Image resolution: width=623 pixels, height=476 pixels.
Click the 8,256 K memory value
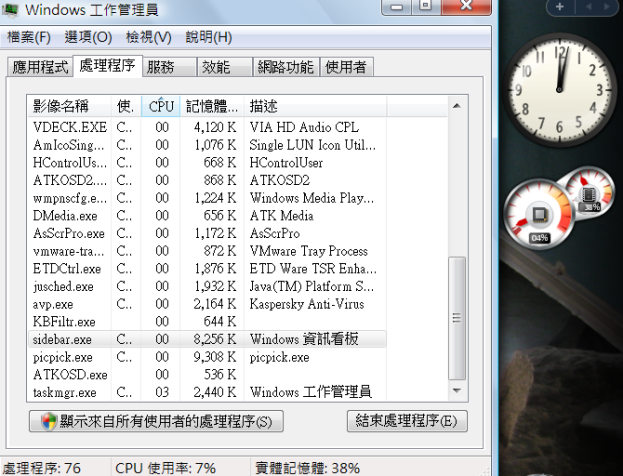click(x=215, y=339)
